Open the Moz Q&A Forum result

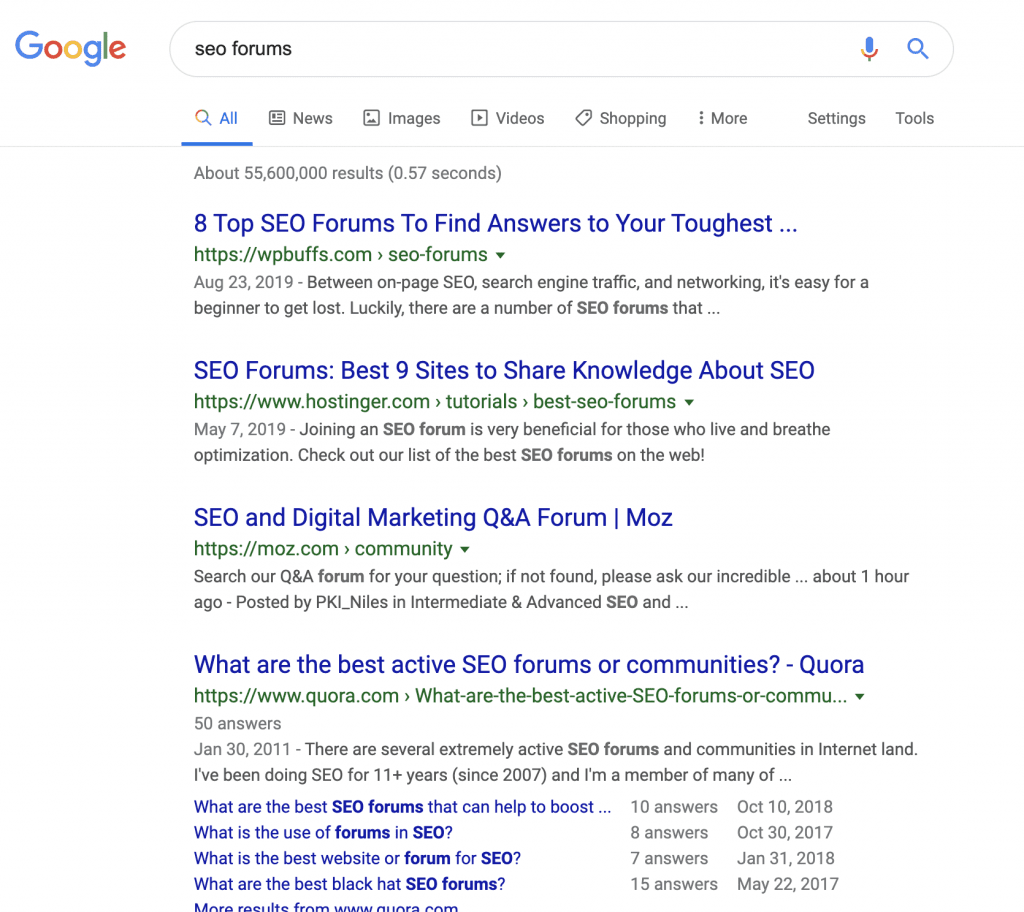(433, 517)
